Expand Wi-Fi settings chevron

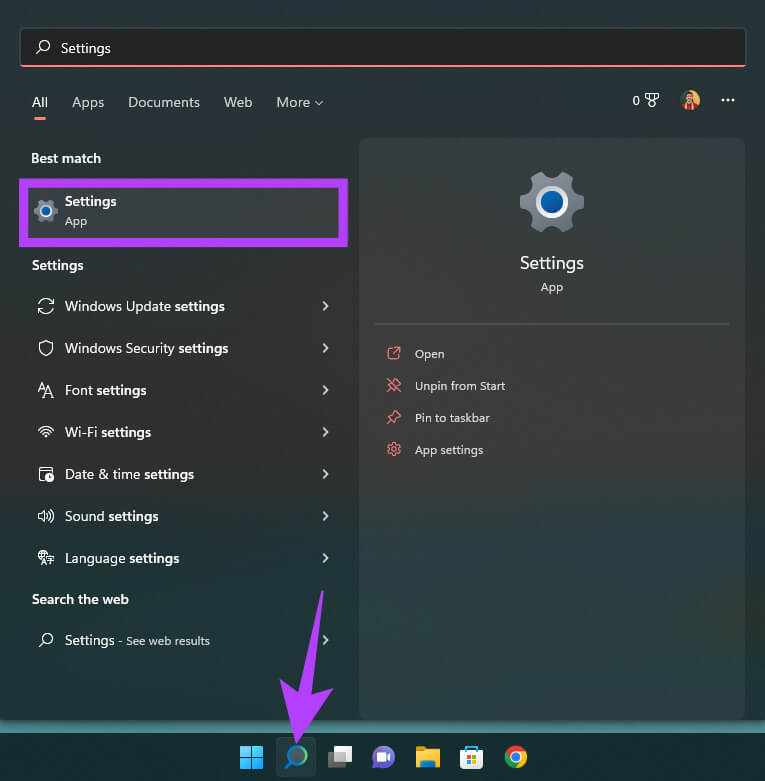coord(325,432)
